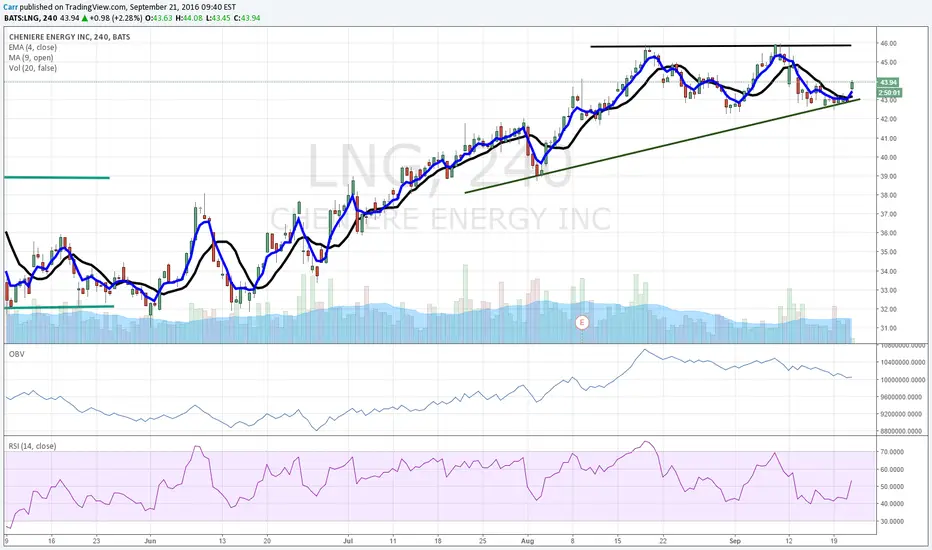This screenshot has width=932, height=550.
Task: Select the 'Vol (20, false)' indicator label
Action: point(33,68)
